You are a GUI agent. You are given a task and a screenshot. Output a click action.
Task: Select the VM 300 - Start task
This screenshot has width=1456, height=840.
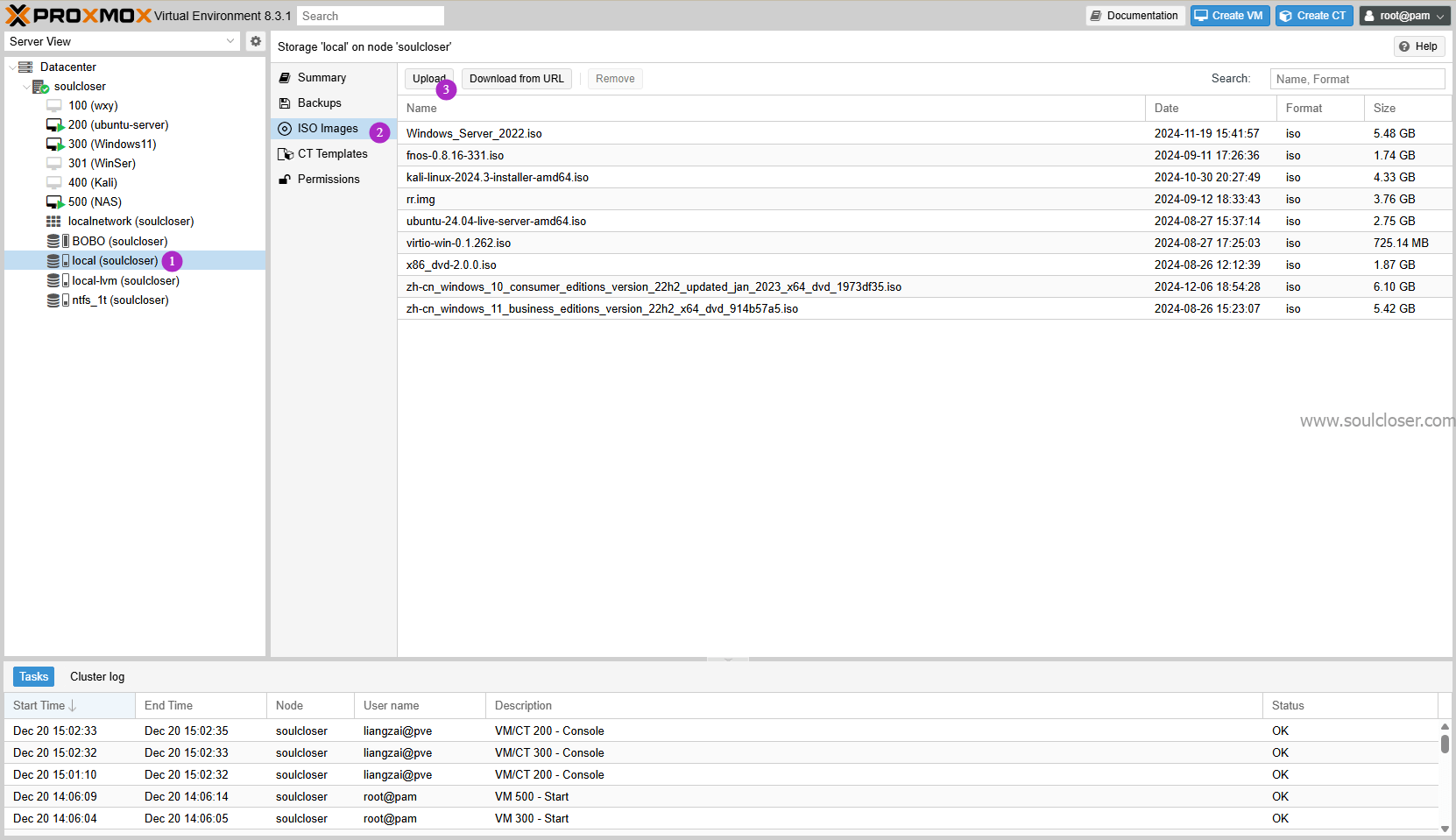[x=721, y=818]
